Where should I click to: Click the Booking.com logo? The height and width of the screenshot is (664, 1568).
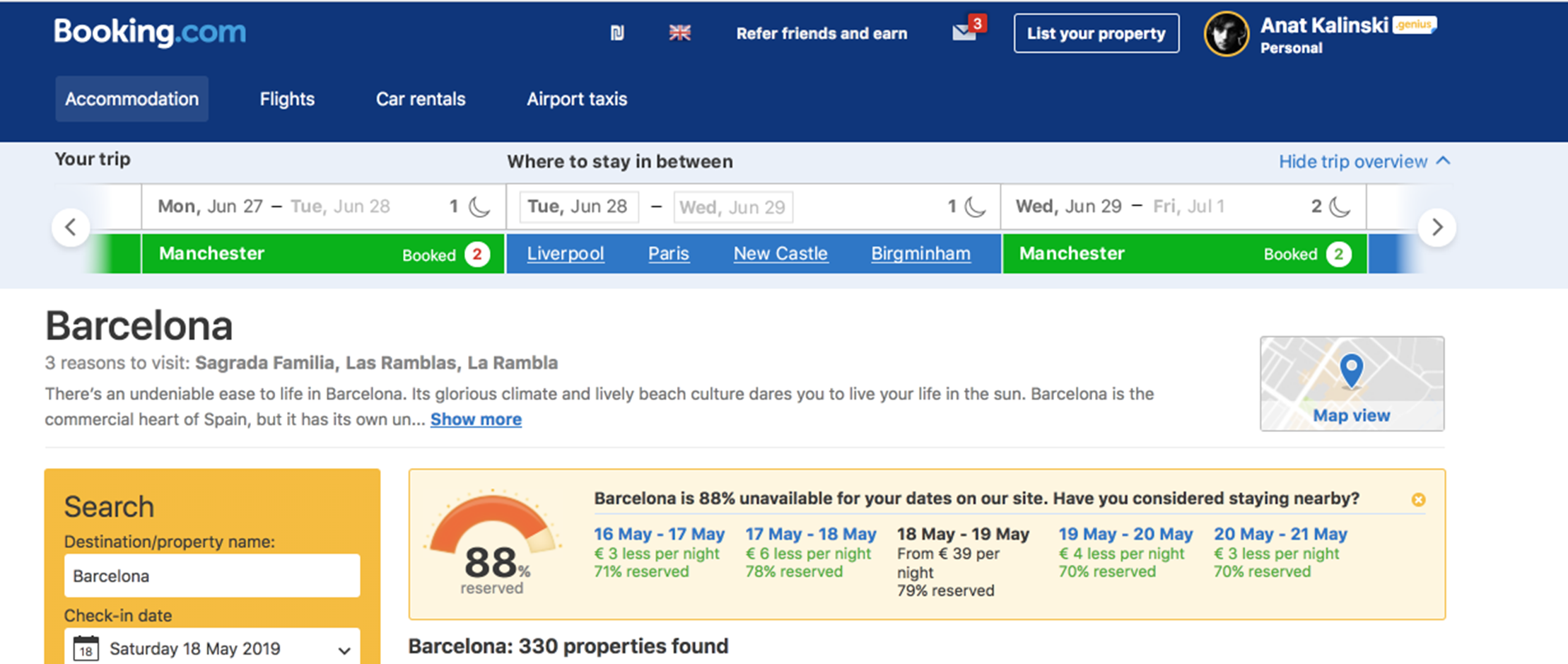pos(150,32)
